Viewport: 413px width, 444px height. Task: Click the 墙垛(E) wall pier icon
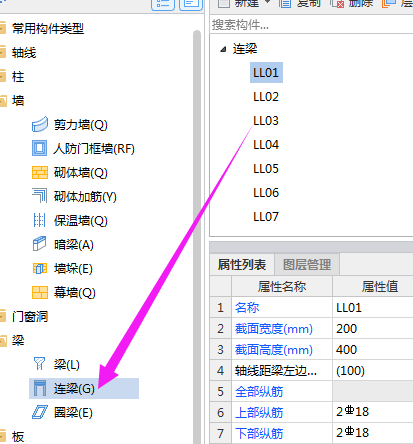click(x=40, y=269)
